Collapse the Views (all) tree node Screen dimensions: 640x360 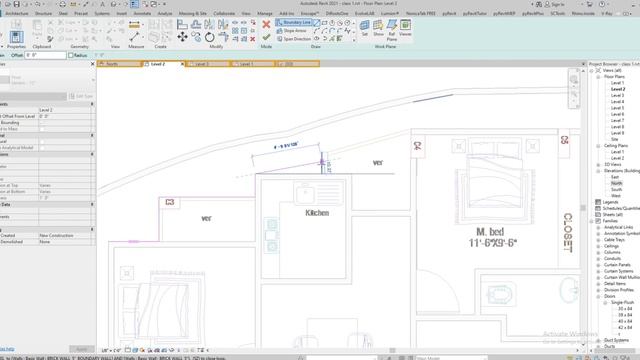coord(591,71)
